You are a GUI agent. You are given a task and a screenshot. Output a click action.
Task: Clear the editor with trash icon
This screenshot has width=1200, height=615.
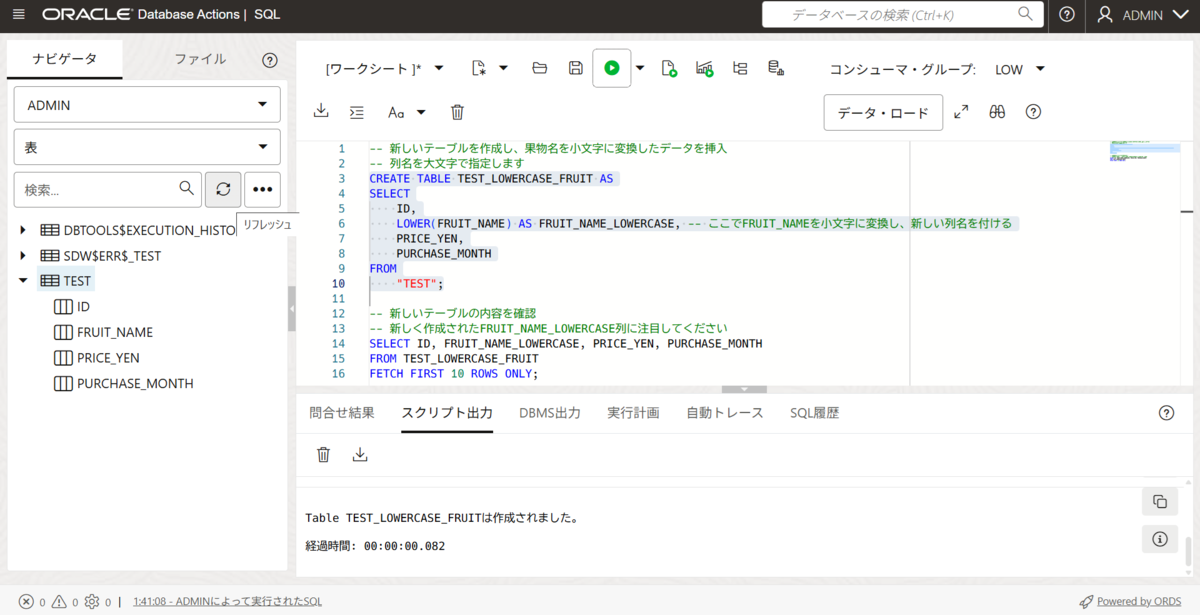coord(457,112)
